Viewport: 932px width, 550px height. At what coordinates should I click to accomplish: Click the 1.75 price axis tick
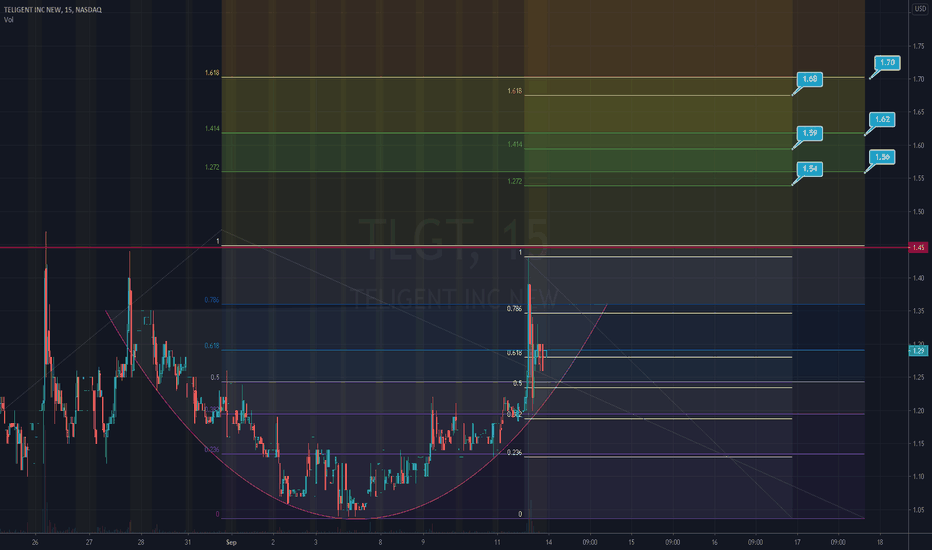(x=919, y=46)
